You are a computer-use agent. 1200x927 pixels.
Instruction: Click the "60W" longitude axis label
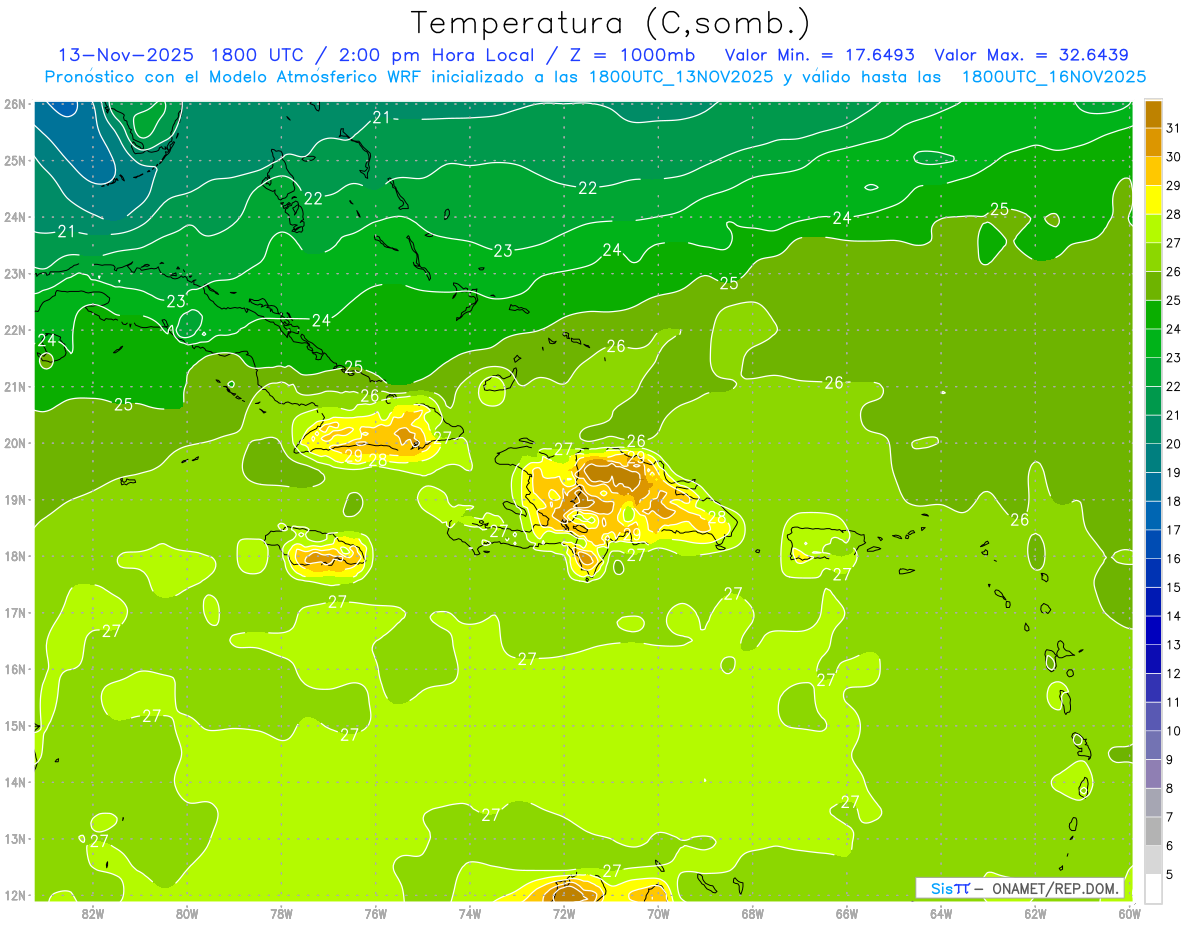click(x=1129, y=912)
